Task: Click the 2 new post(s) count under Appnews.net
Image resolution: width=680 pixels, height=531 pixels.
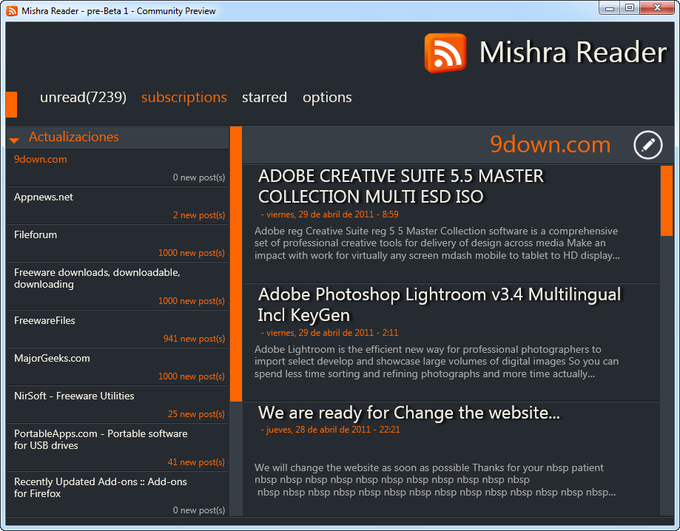Action: 199,215
